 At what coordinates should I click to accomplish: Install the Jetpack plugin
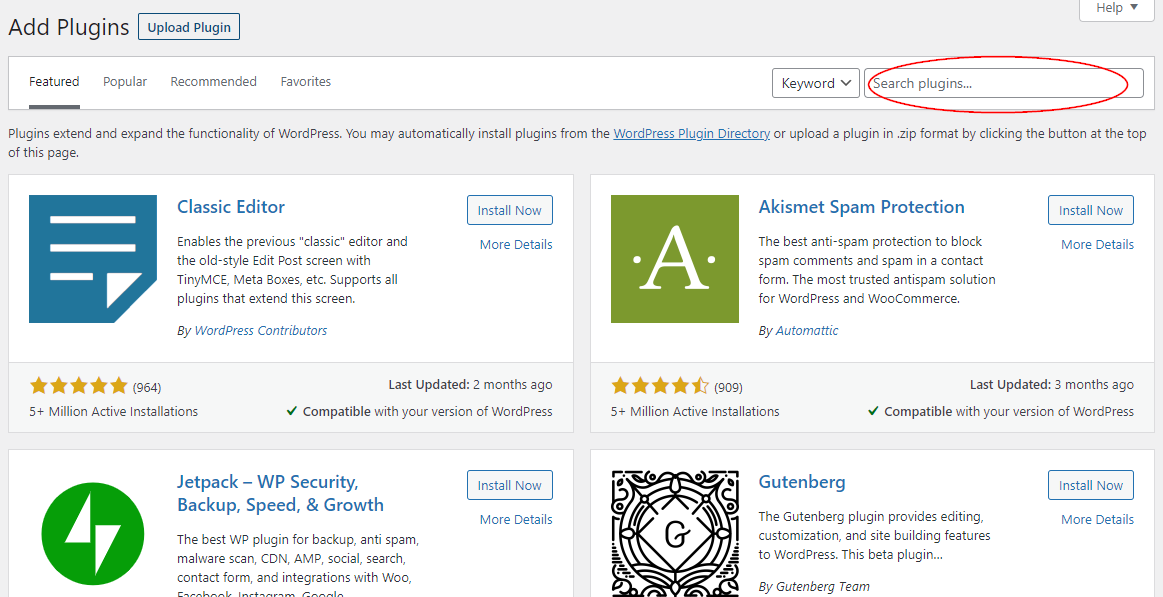click(510, 486)
